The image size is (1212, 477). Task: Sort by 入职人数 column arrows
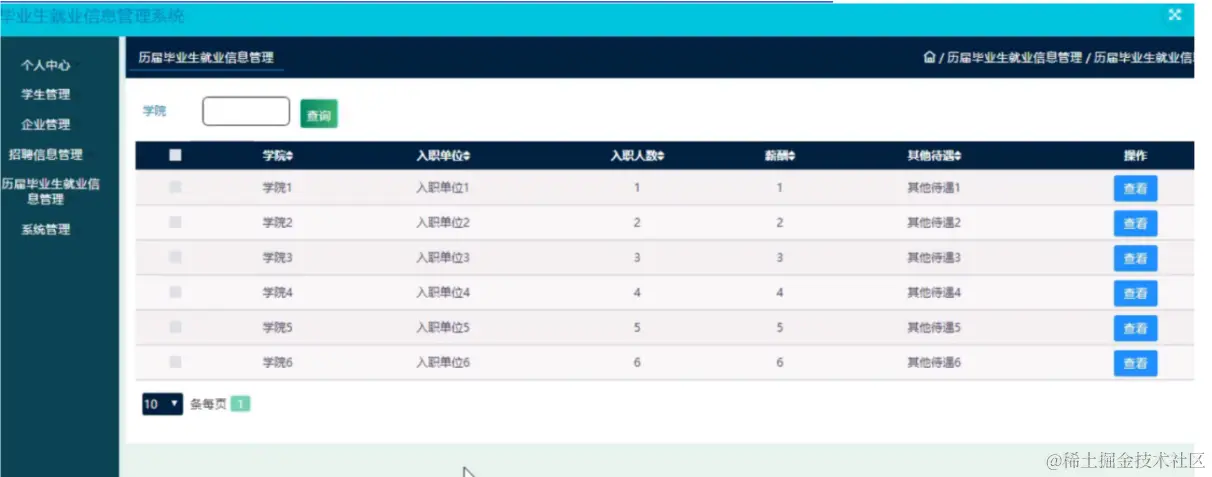[x=660, y=156]
